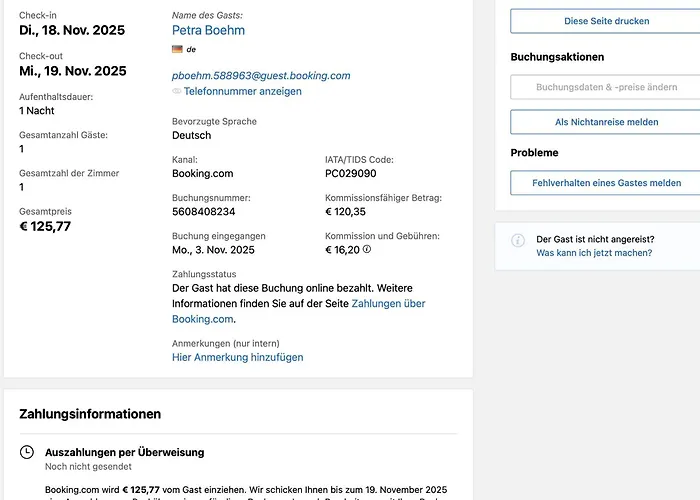
Task: Click Buchungsdaten & -preise ändern button
Action: (x=606, y=87)
